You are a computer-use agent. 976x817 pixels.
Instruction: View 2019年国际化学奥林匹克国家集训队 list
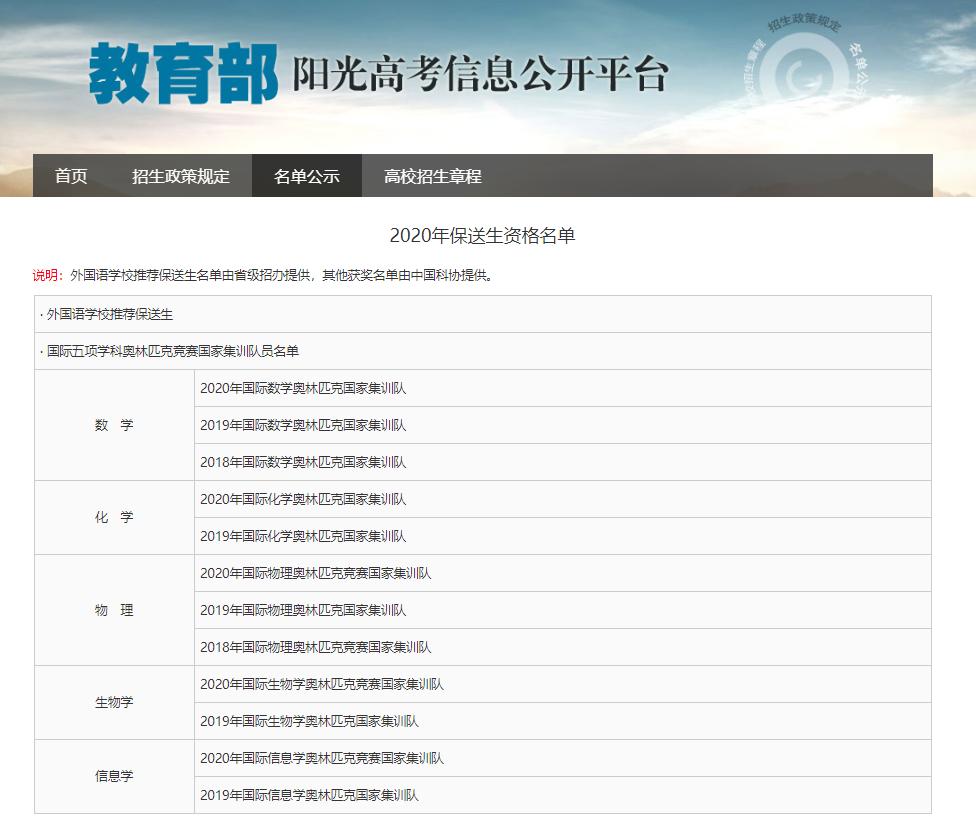[x=303, y=536]
